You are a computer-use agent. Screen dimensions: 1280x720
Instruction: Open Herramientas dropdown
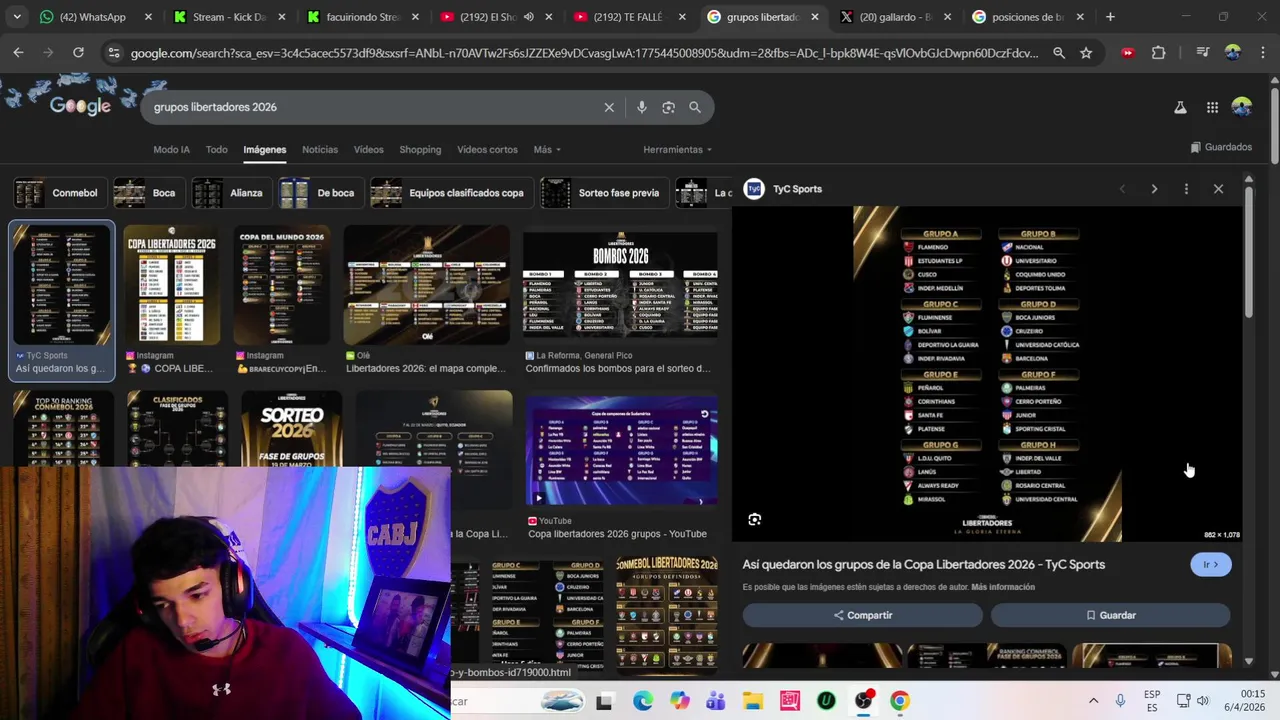pos(677,149)
